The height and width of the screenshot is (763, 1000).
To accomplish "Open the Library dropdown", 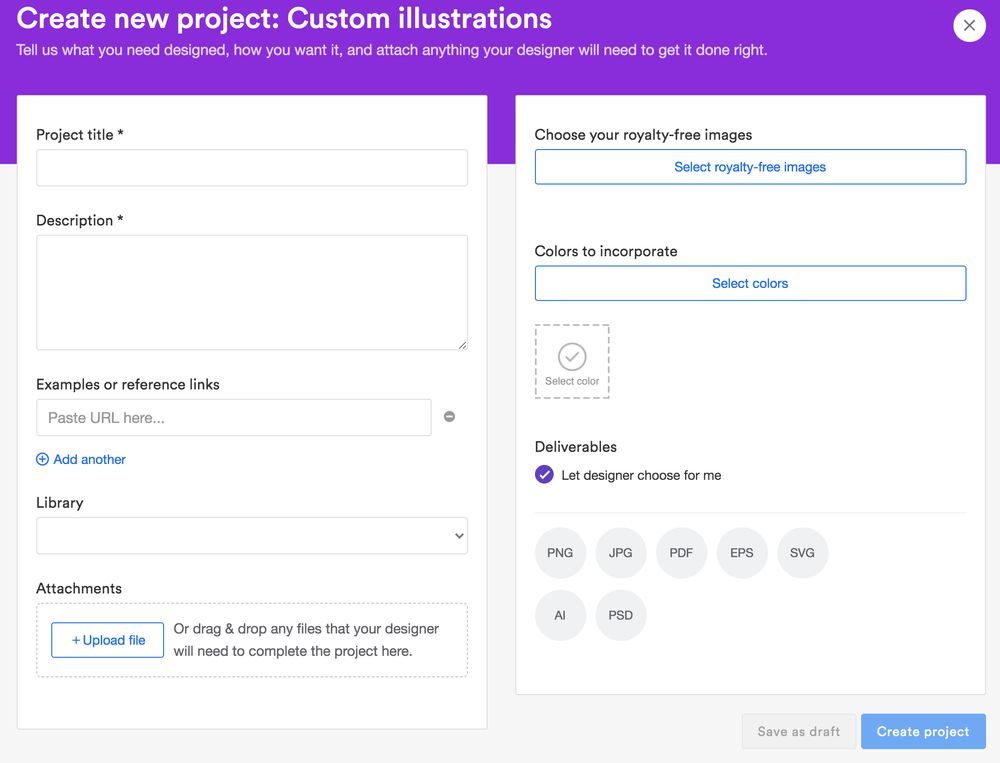I will click(x=252, y=536).
